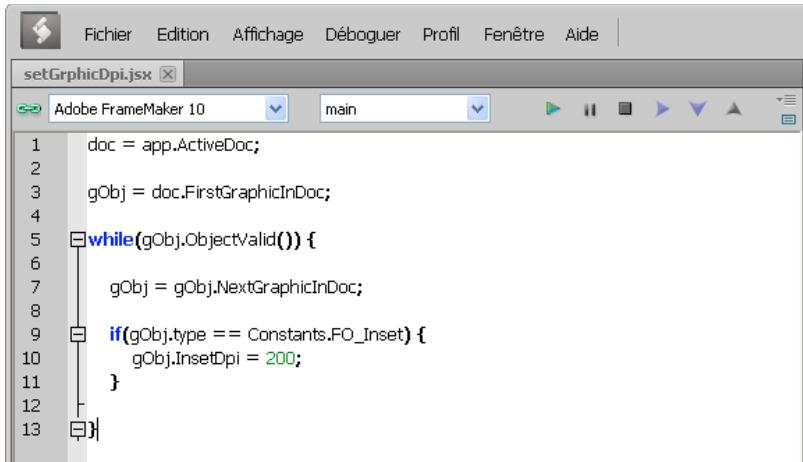Stop script execution
This screenshot has height=462, width=803.
pos(625,109)
